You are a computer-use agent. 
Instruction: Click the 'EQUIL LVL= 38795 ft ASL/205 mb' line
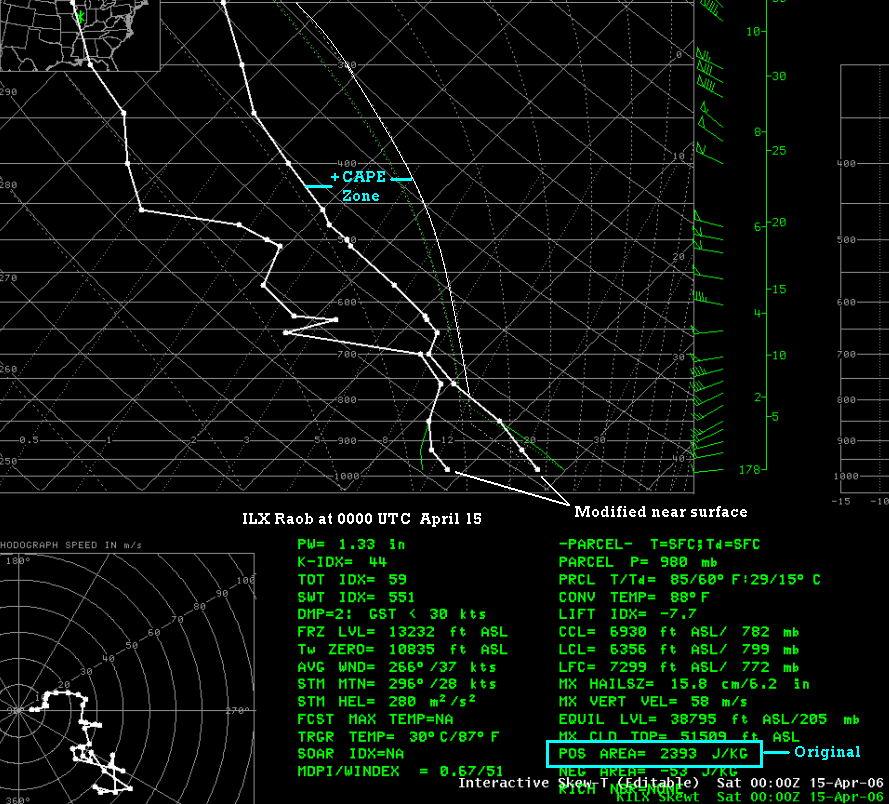[x=709, y=719]
